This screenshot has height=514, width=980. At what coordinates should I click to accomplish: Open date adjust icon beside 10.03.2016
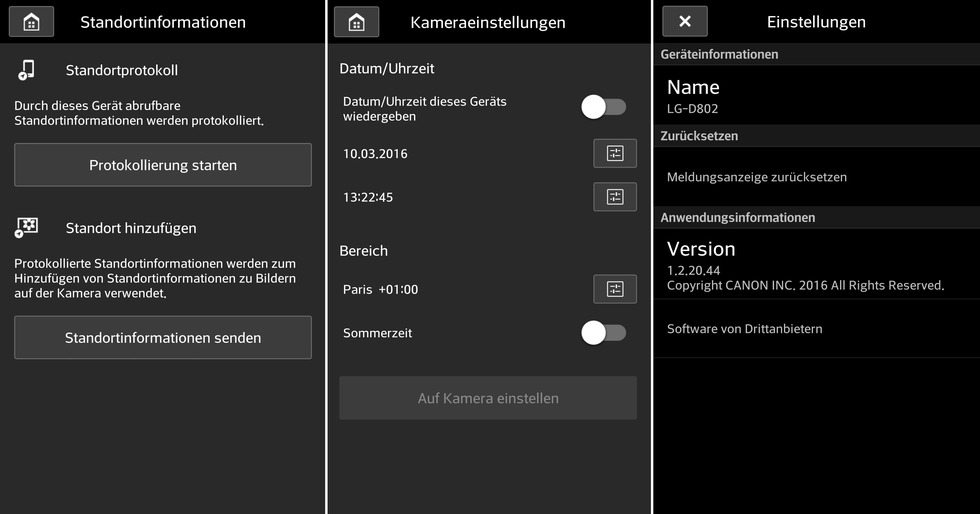point(614,153)
